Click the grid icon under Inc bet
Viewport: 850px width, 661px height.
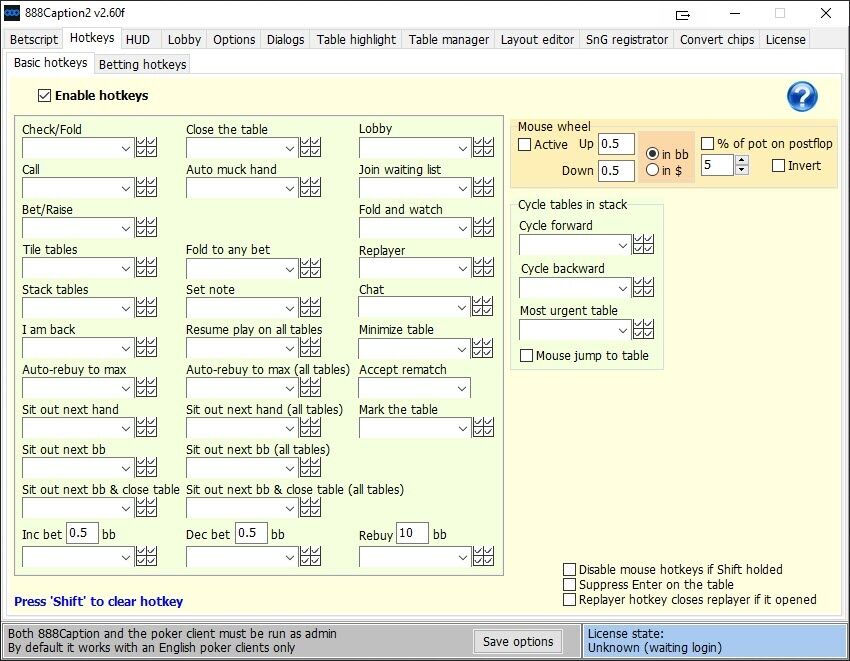(146, 556)
